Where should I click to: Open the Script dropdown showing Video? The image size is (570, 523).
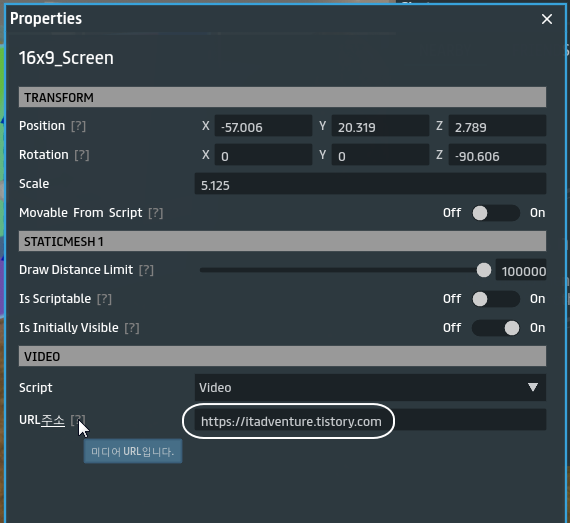click(370, 387)
